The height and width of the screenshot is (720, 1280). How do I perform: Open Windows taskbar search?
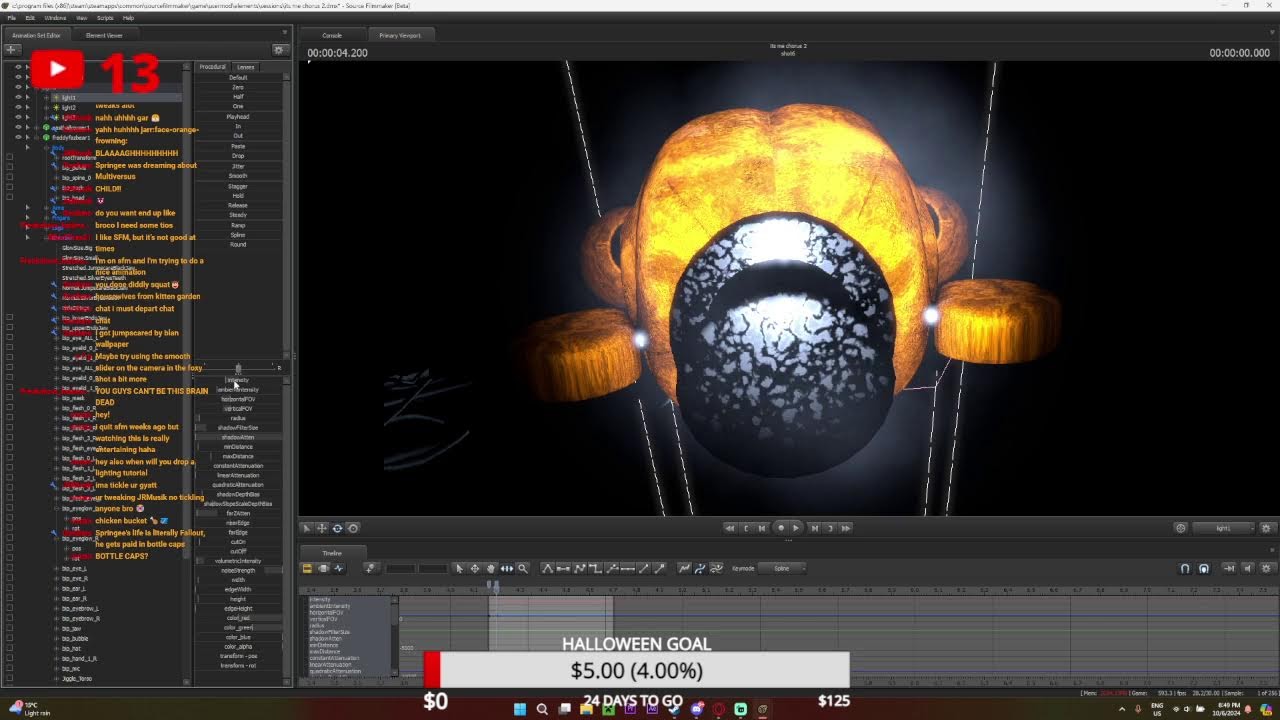(542, 709)
